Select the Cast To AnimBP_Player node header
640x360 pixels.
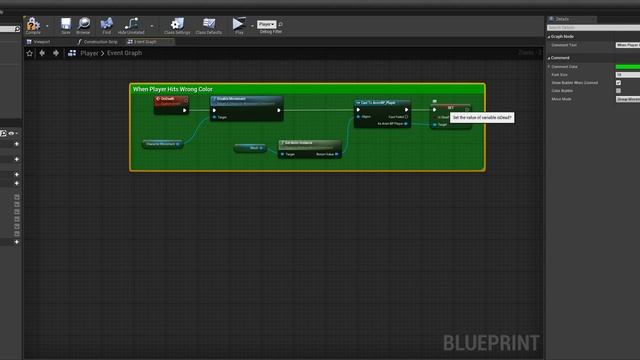(382, 103)
